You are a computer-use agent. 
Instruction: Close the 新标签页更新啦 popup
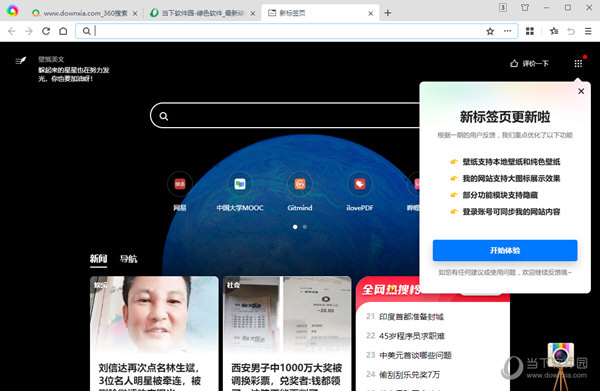(x=581, y=91)
